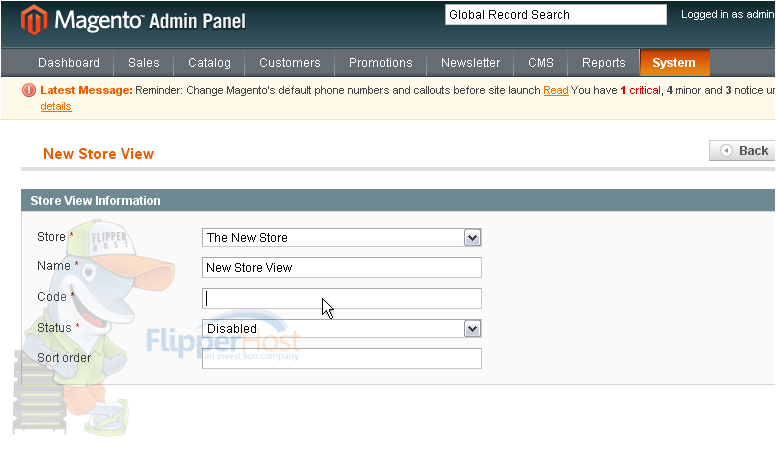The image size is (776, 450).
Task: Click the Logged in as admin text
Action: [727, 14]
